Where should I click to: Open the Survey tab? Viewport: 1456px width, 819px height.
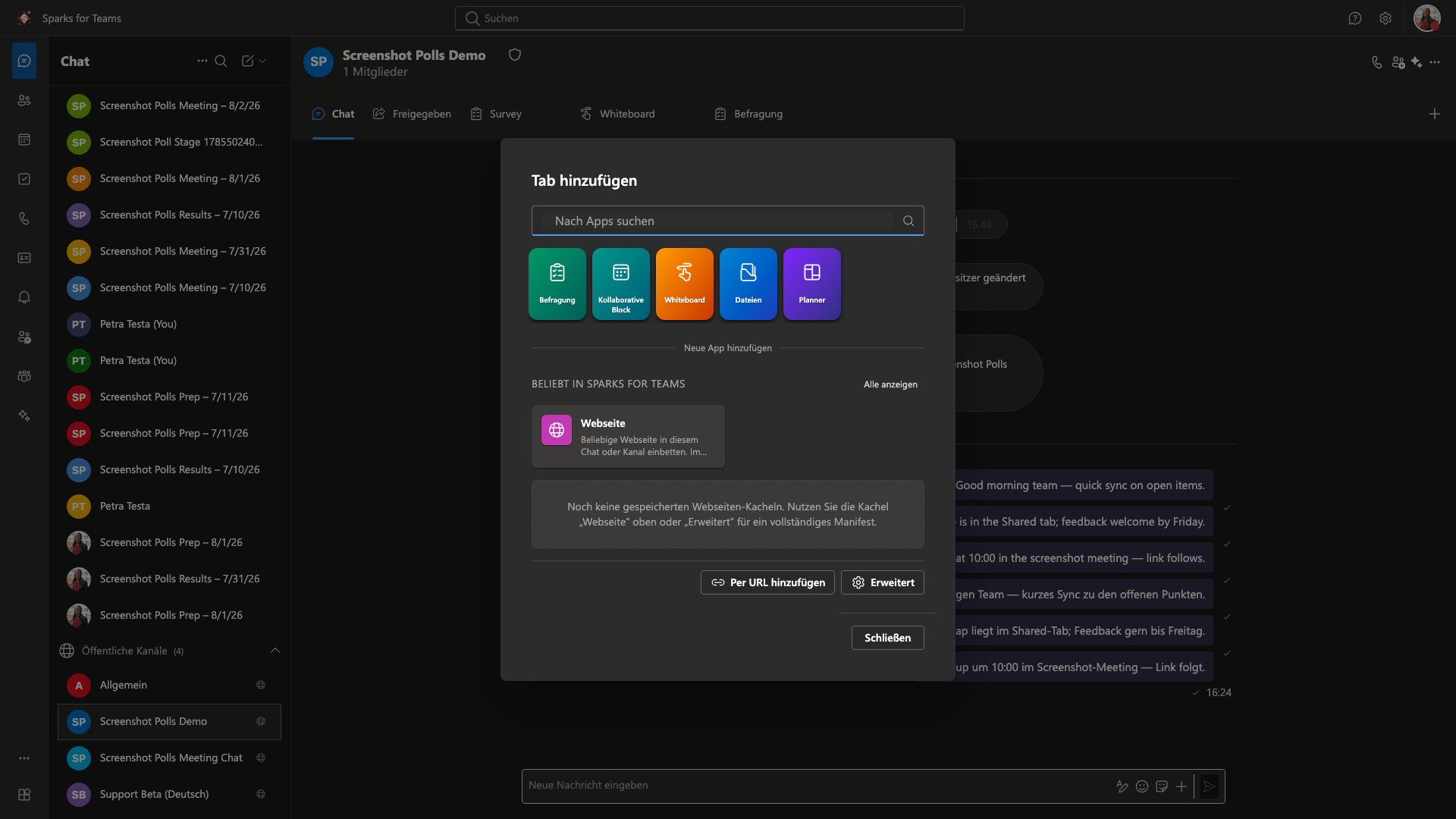pos(496,114)
